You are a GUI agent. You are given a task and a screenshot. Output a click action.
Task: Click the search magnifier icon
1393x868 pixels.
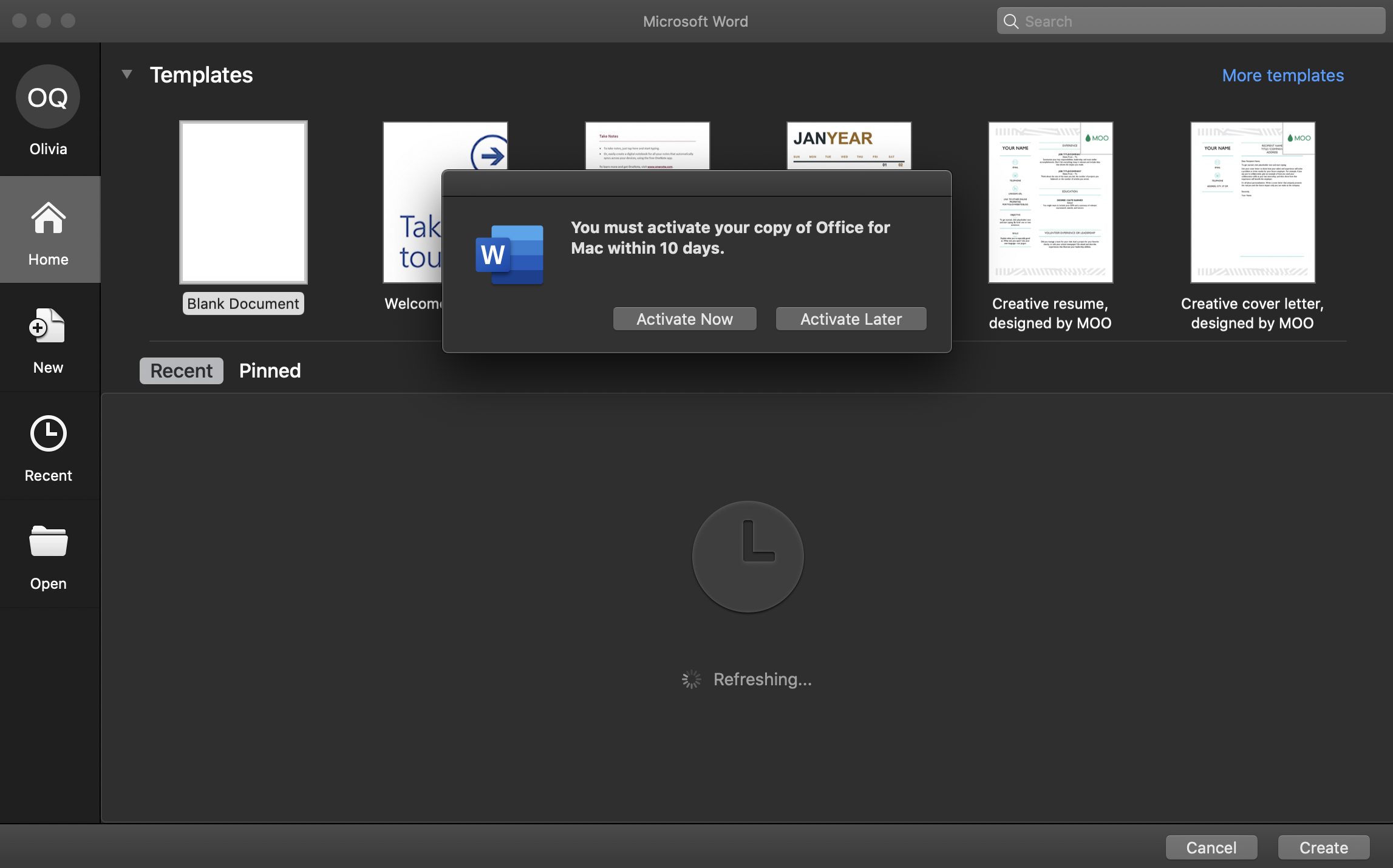1010,21
